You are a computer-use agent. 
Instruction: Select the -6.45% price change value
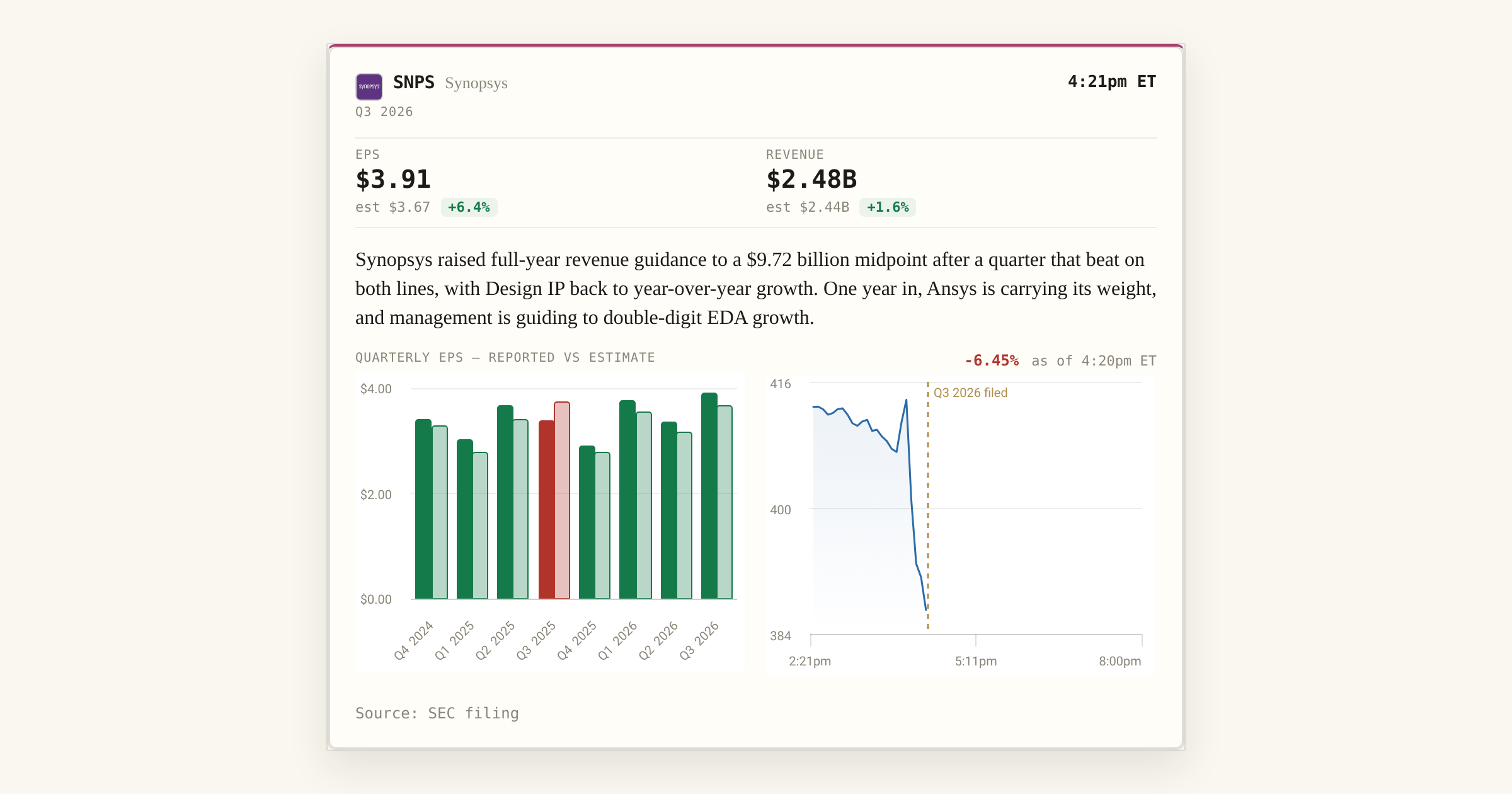tap(992, 360)
